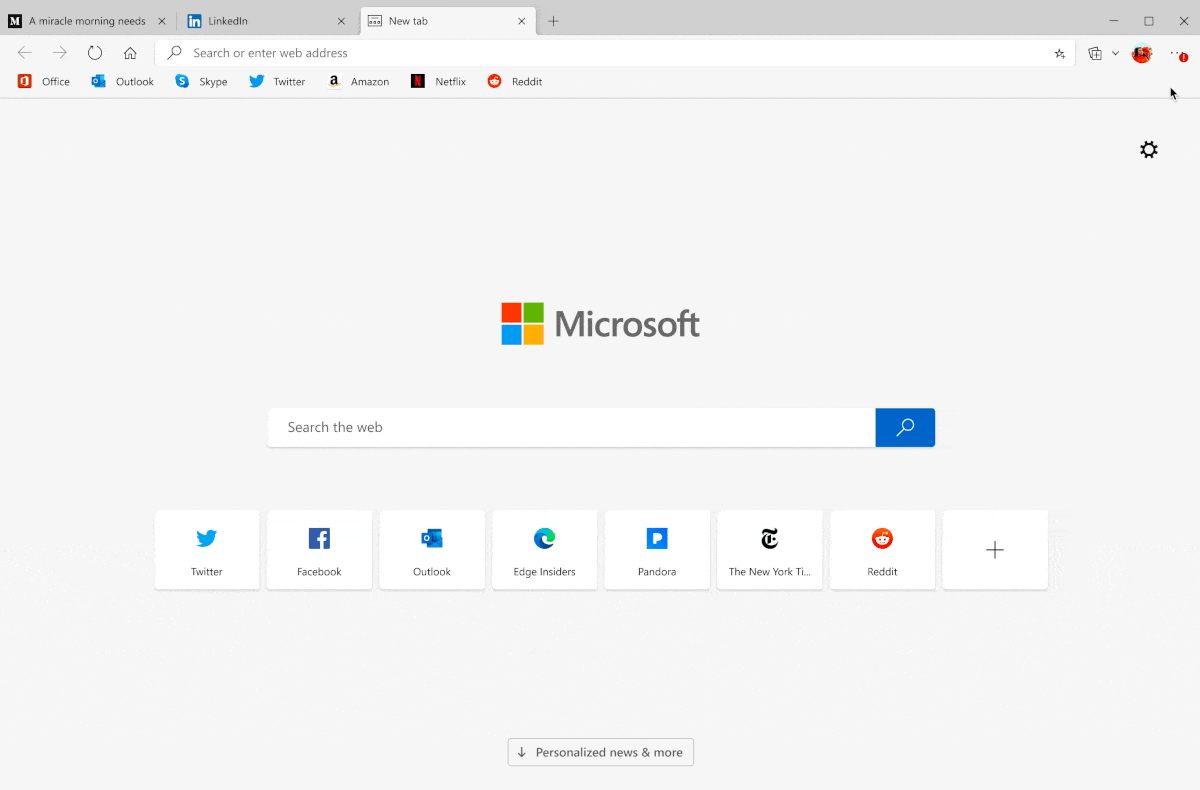Click the Search the web box
This screenshot has width=1200, height=790.
pos(571,427)
